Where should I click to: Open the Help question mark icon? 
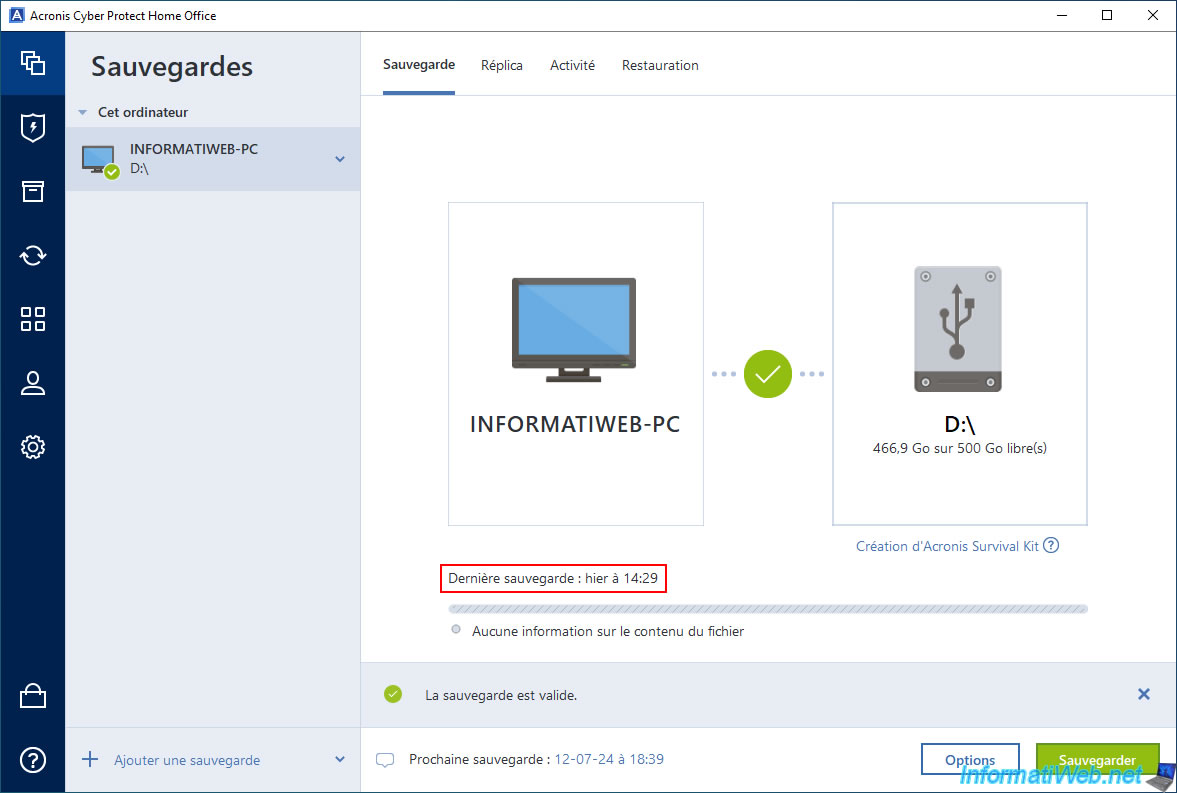click(33, 760)
